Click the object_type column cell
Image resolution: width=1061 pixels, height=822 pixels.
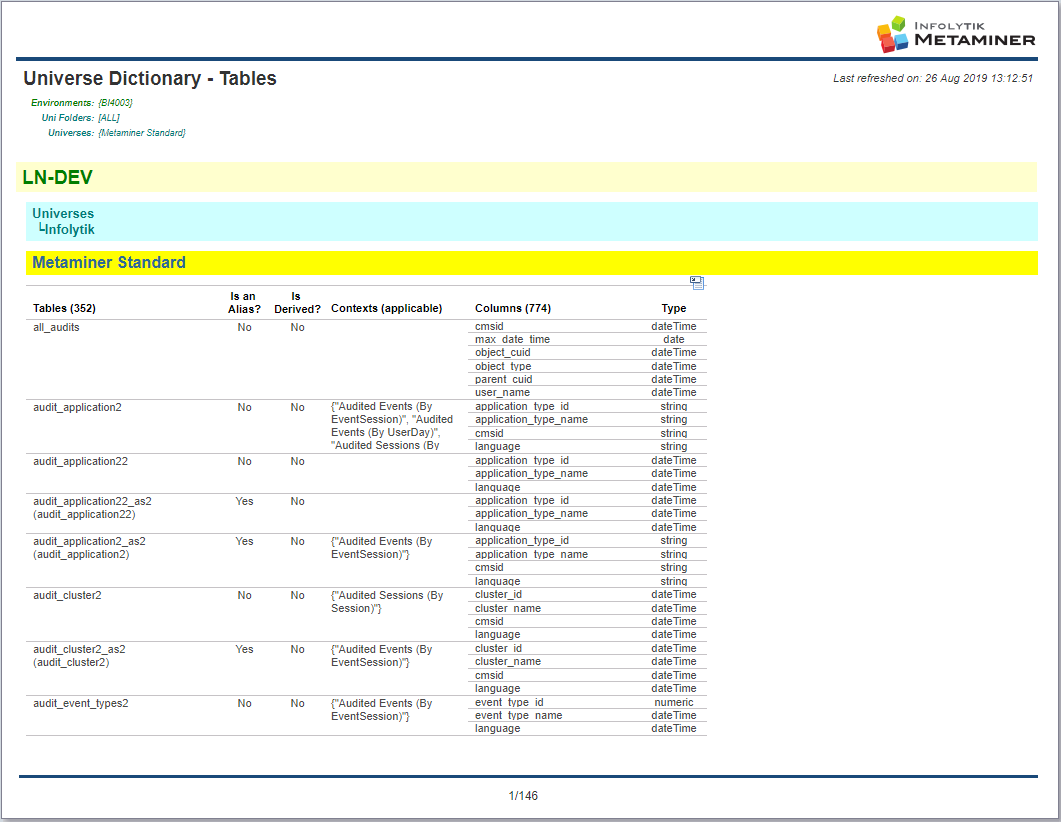pos(503,366)
